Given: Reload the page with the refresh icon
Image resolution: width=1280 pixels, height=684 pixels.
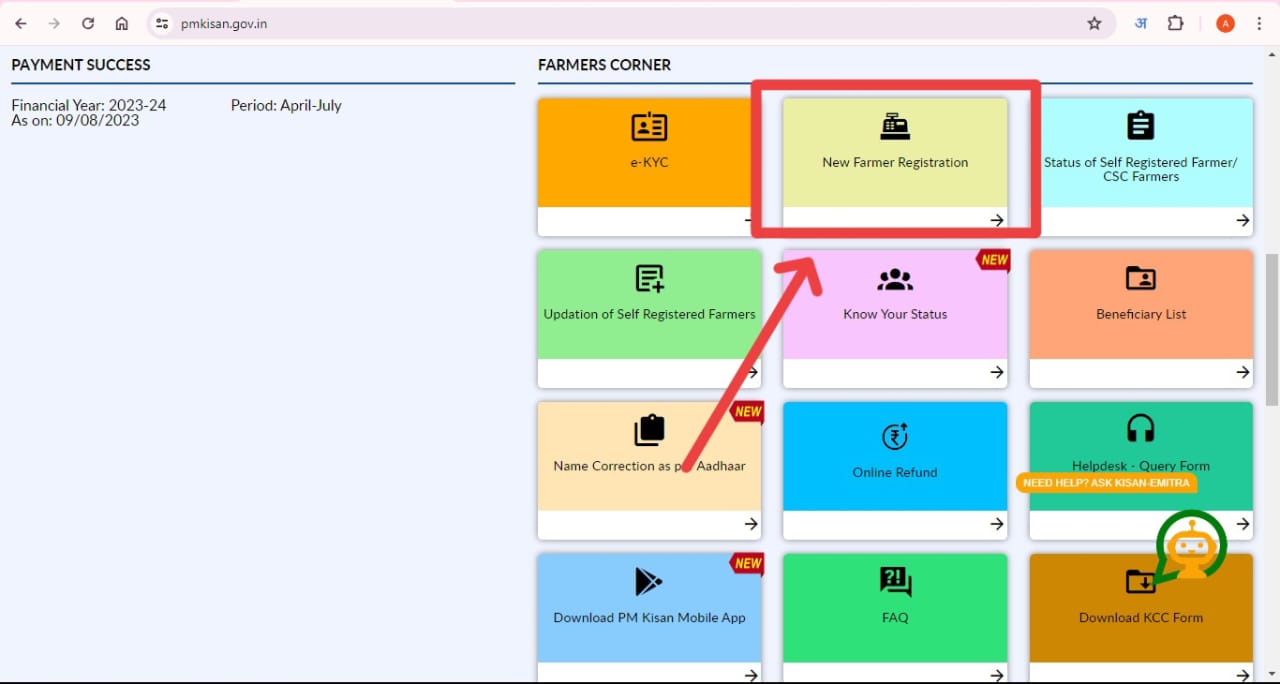Looking at the screenshot, I should pos(88,23).
